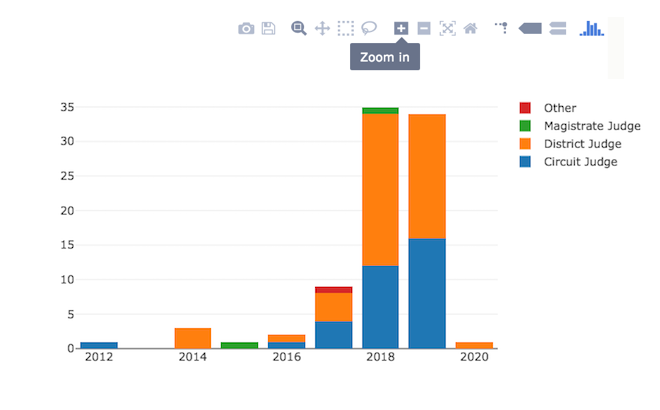
Task: Toggle Other series in legend
Action: click(560, 108)
